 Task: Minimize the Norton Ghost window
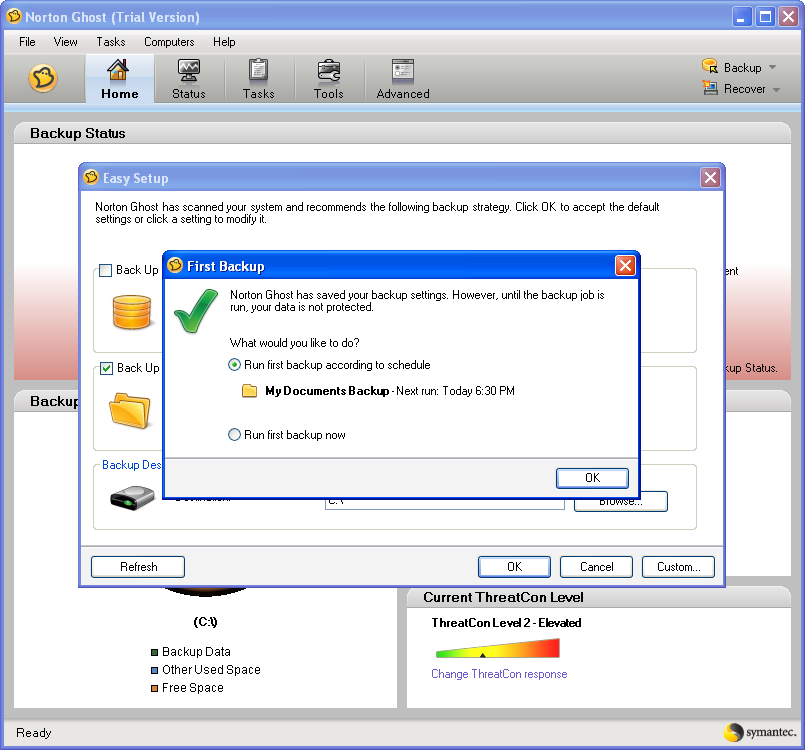741,17
